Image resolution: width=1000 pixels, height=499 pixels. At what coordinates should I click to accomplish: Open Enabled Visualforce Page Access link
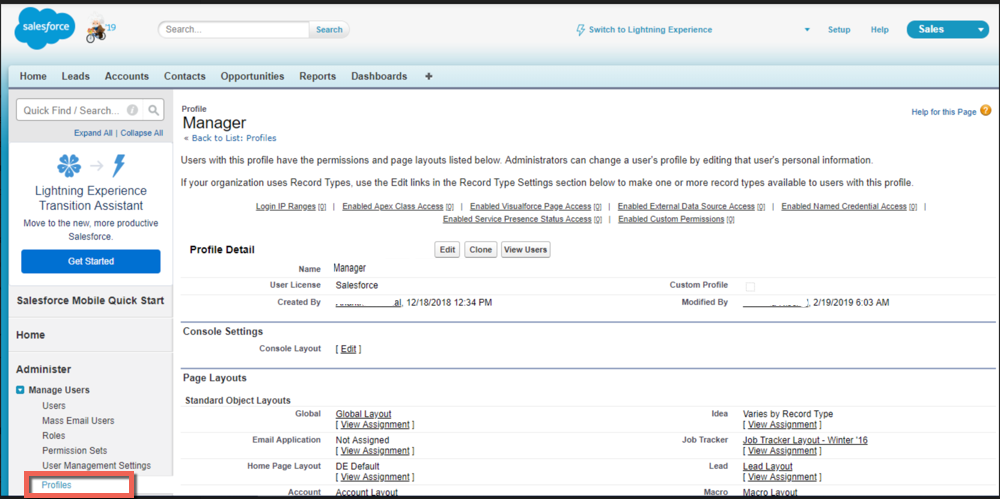[531, 207]
